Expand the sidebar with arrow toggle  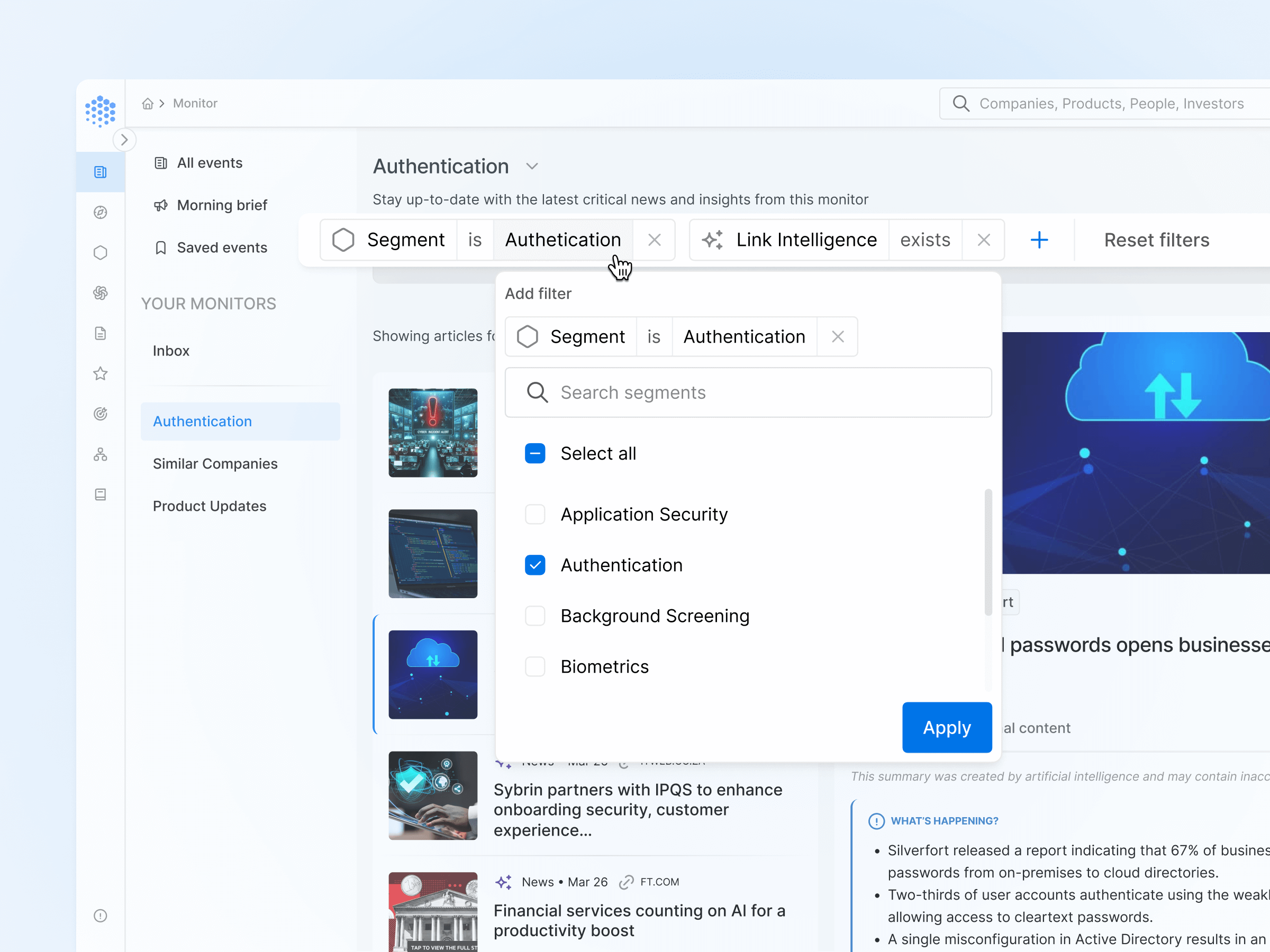click(x=124, y=140)
